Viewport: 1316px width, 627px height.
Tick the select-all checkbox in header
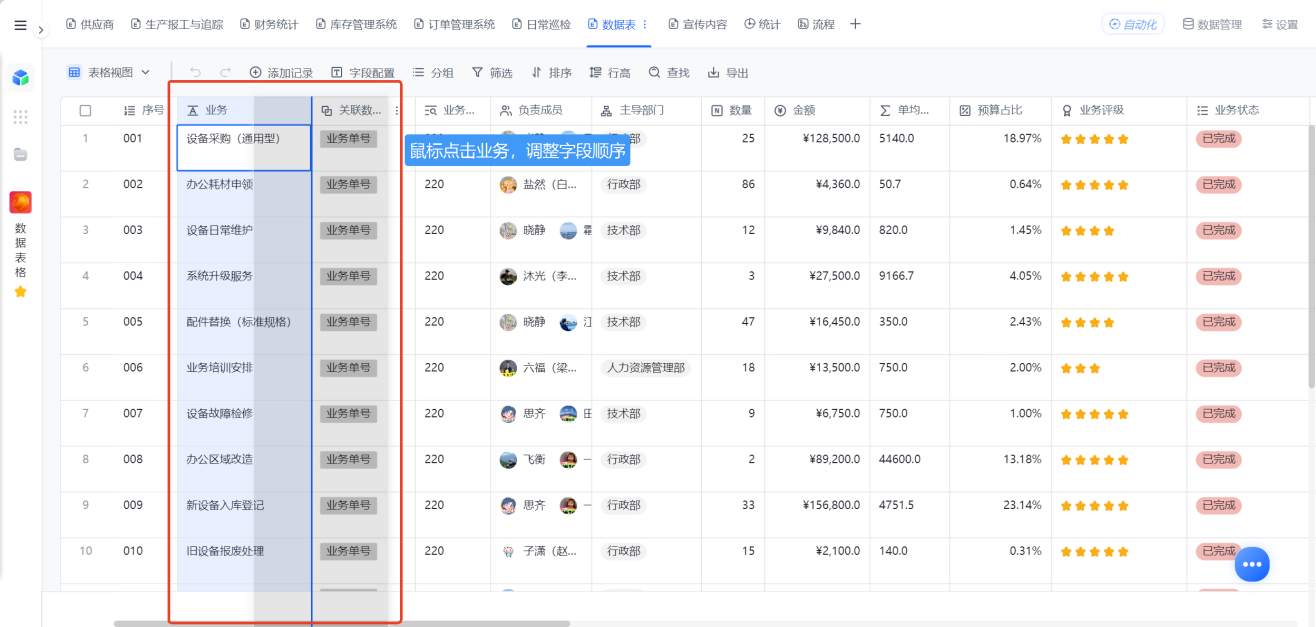click(85, 110)
